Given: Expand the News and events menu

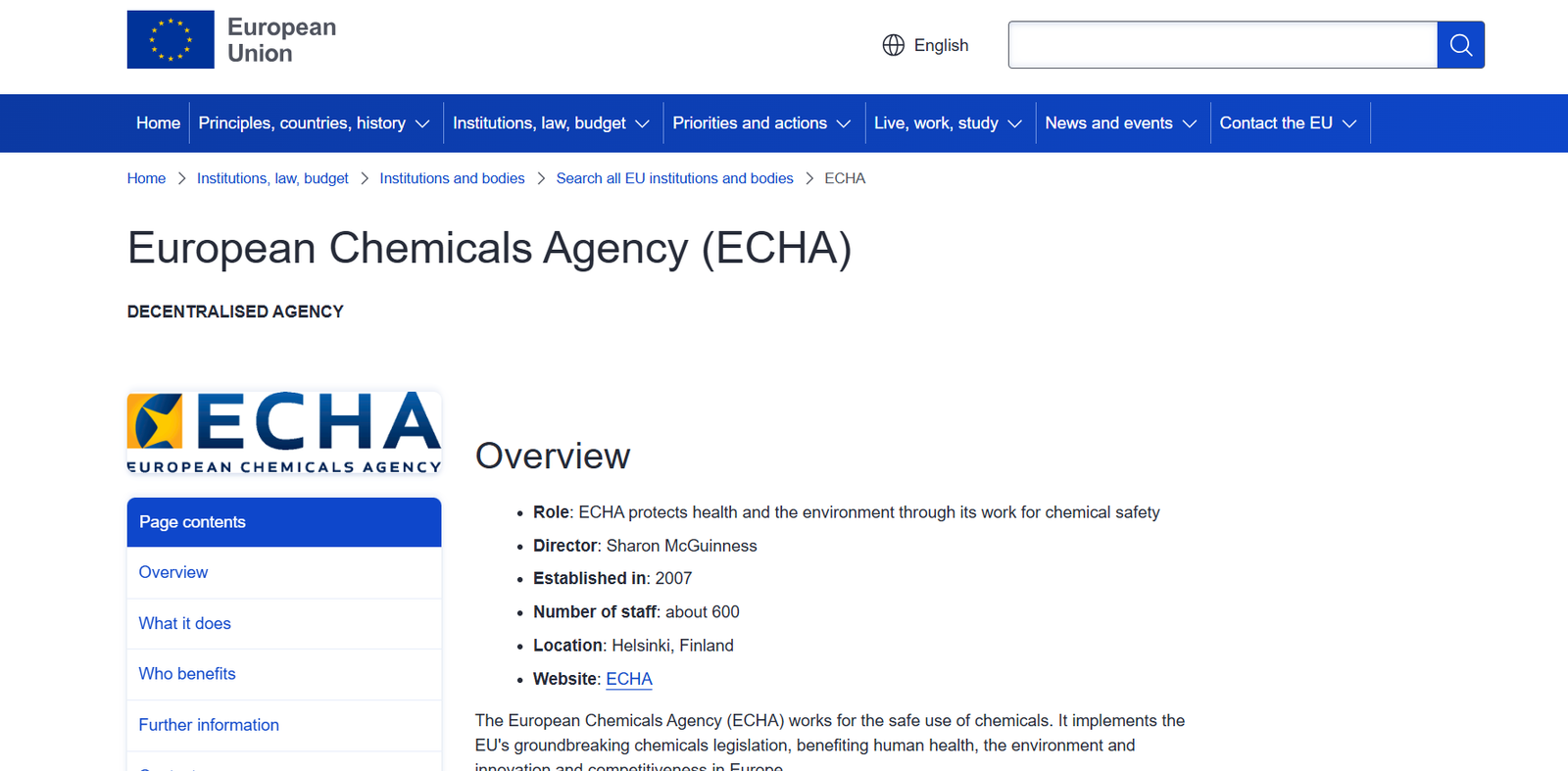Looking at the screenshot, I should [x=1121, y=123].
